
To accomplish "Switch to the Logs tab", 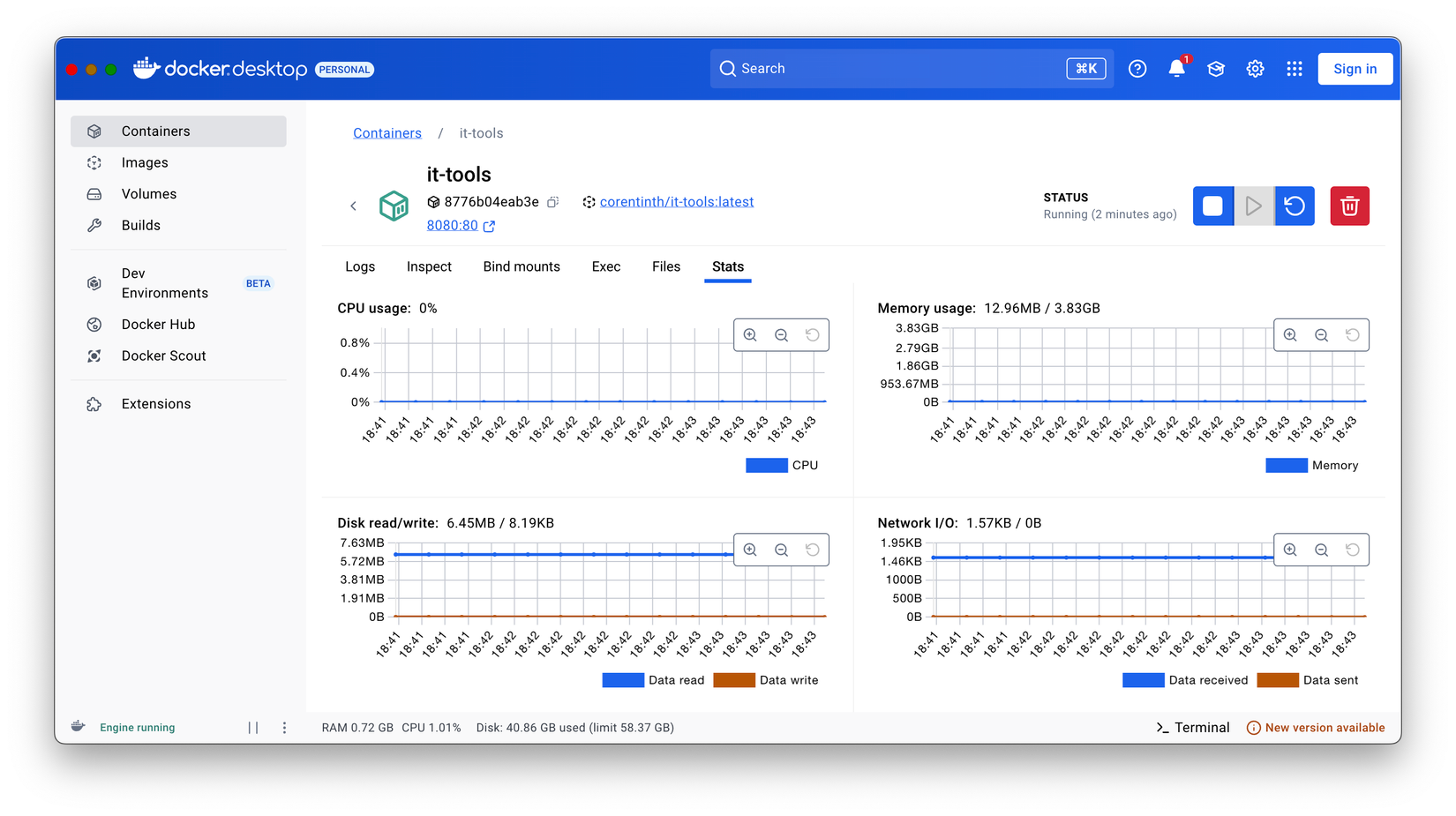I will tap(360, 266).
